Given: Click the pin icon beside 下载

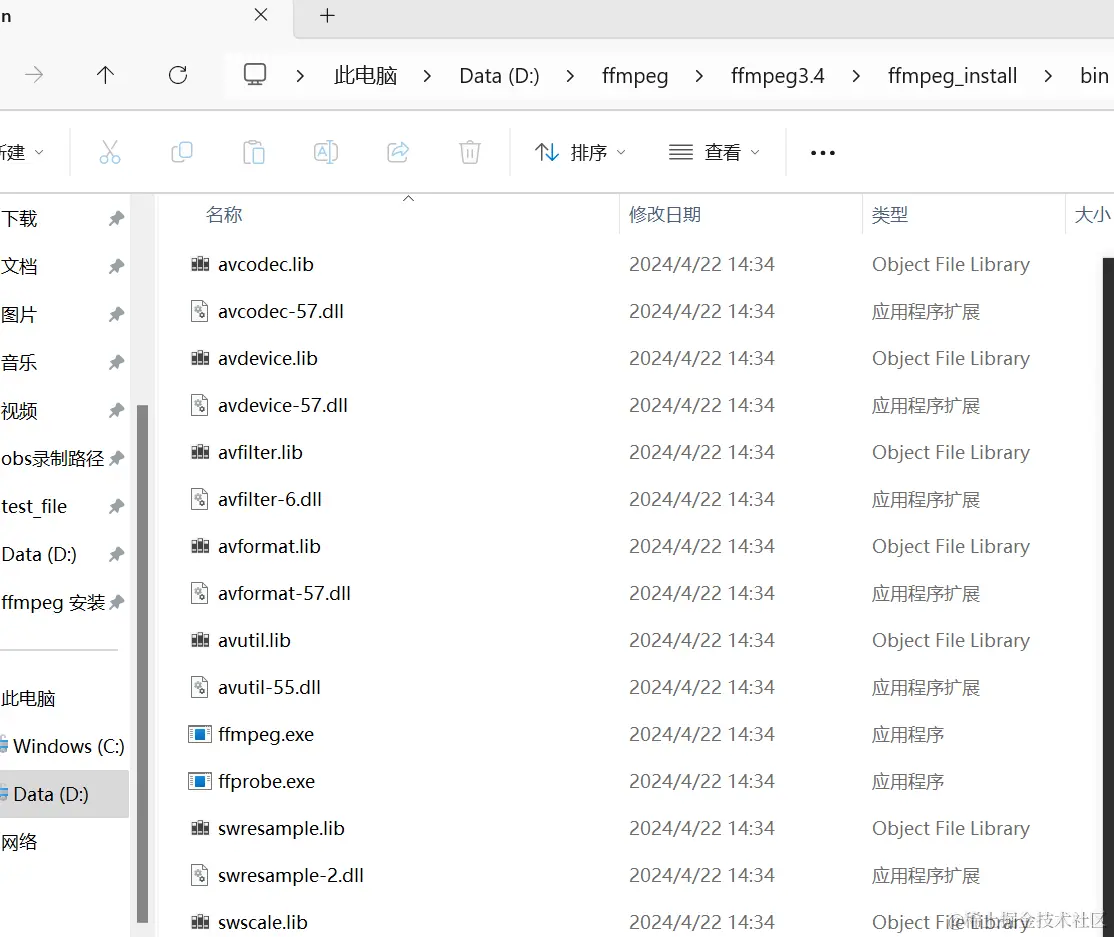Looking at the screenshot, I should [x=117, y=219].
